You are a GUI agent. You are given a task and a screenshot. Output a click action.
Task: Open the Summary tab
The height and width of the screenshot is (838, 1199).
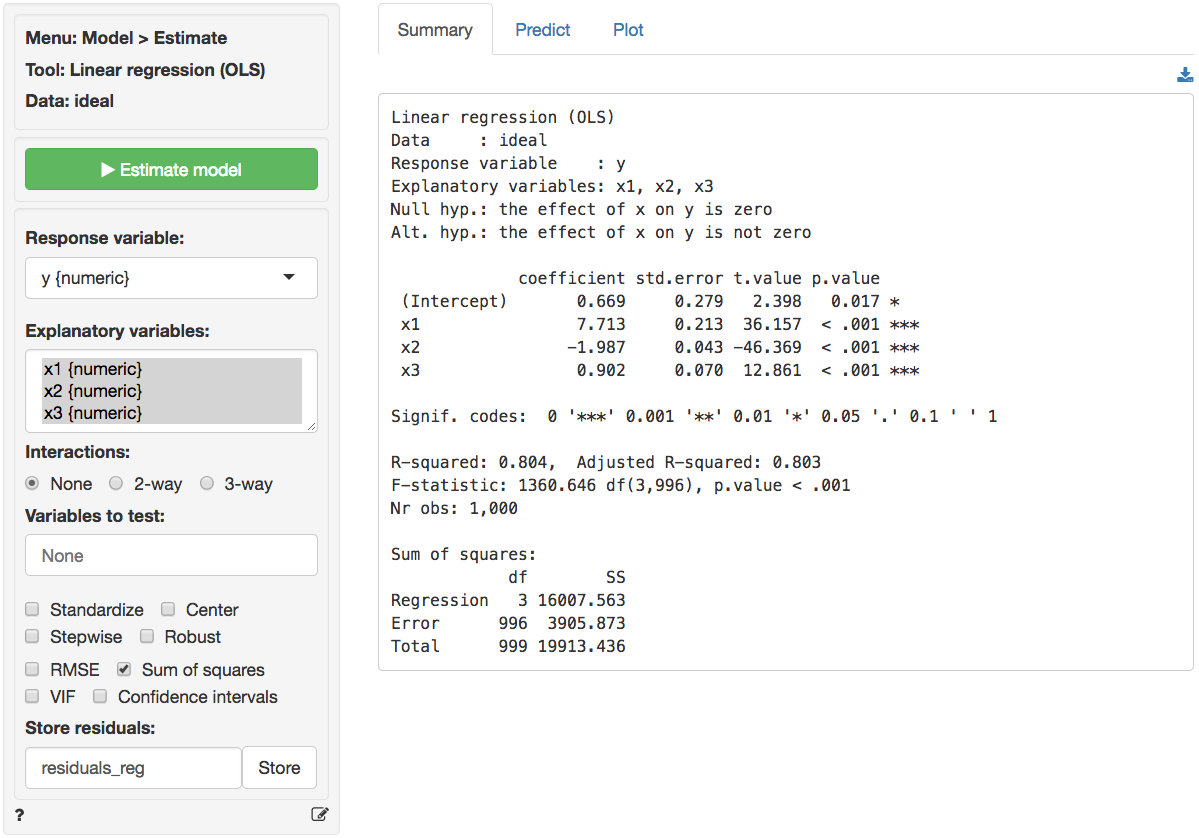point(435,30)
